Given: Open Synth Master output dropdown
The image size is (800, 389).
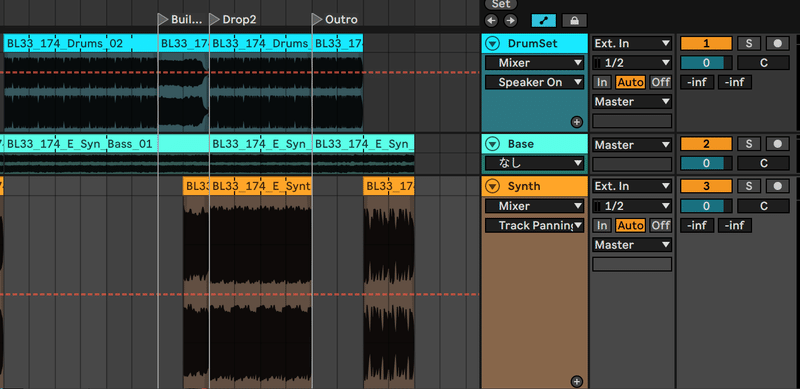Looking at the screenshot, I should [632, 245].
